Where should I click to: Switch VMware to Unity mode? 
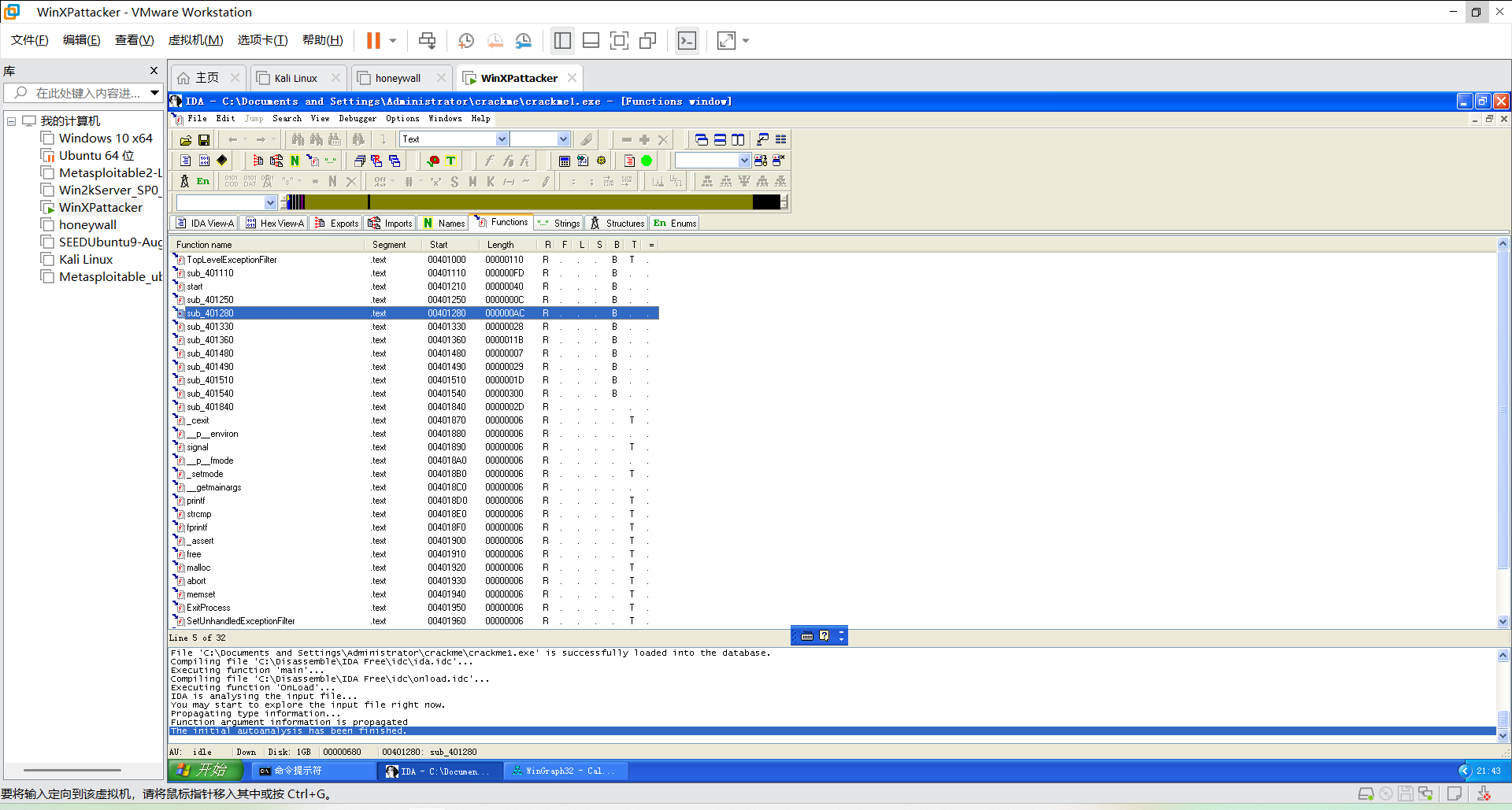[x=647, y=40]
